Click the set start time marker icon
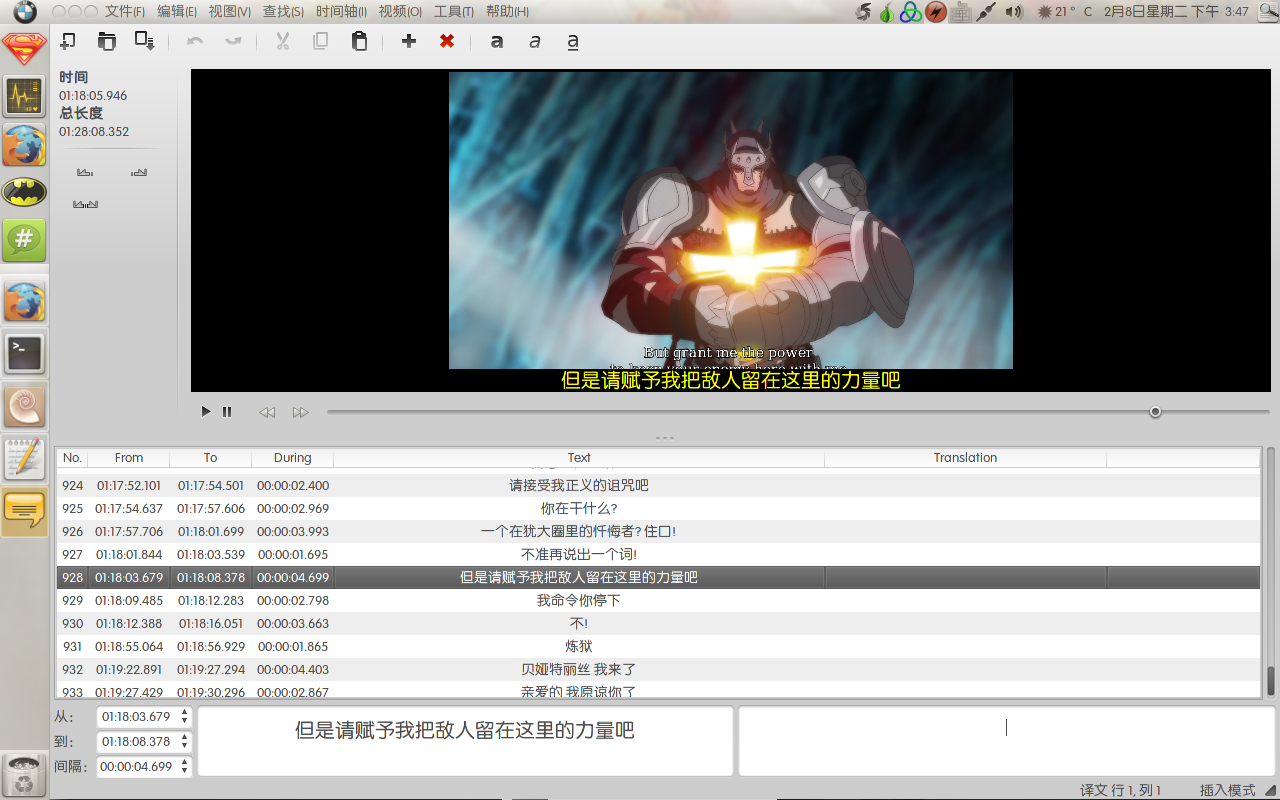This screenshot has width=1280, height=800. tap(85, 173)
